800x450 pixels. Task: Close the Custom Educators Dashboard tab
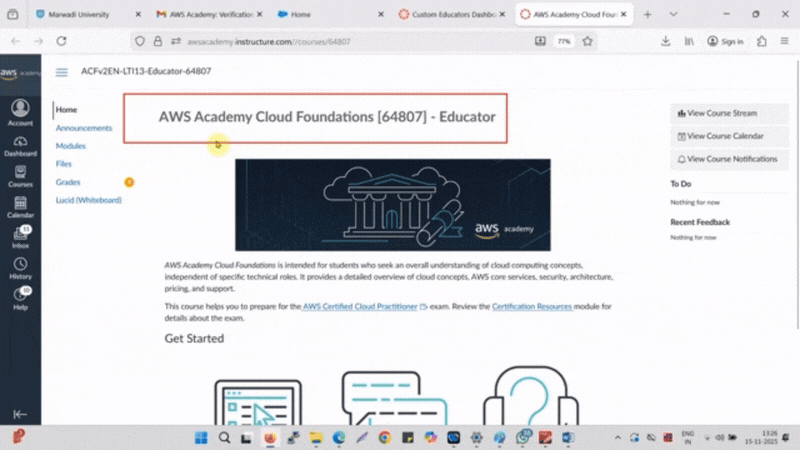pos(503,14)
